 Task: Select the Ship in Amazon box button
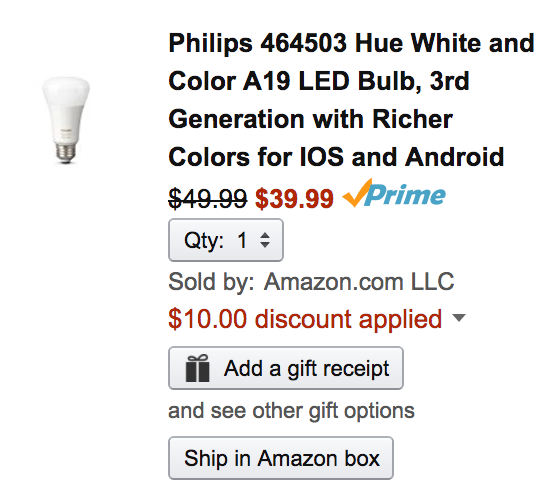[x=281, y=458]
